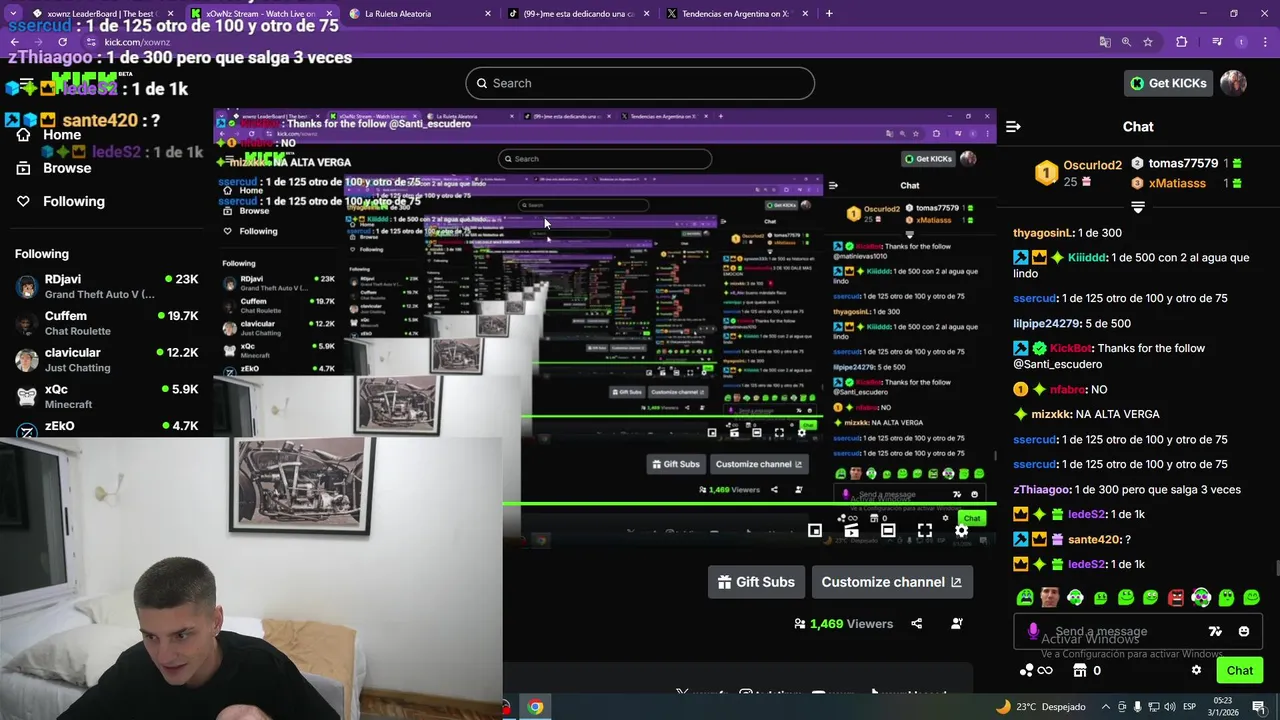Focus the Kick Search field
Screen dimensions: 1280x720
pyautogui.click(x=640, y=83)
